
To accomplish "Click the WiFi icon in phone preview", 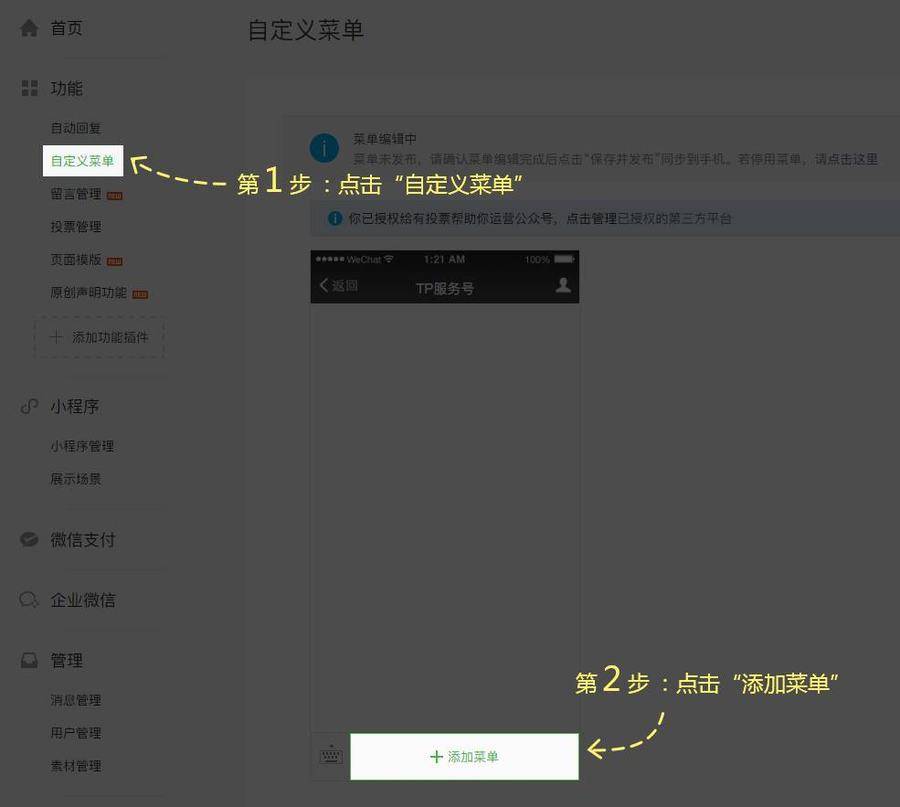I will (x=389, y=259).
